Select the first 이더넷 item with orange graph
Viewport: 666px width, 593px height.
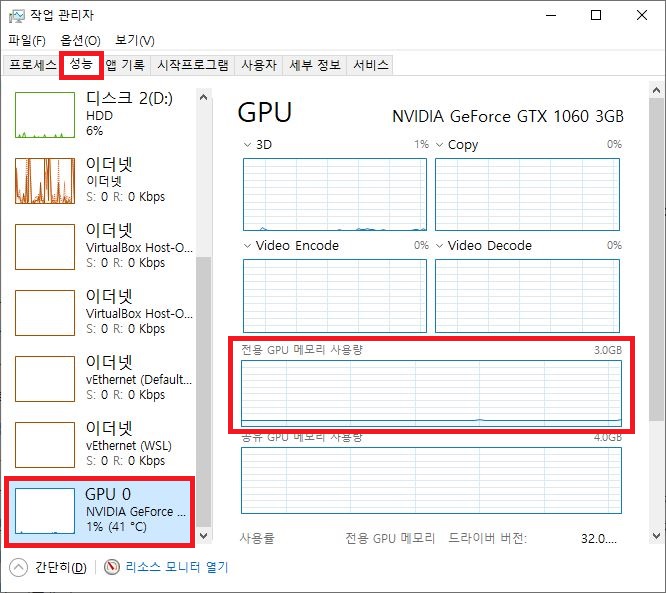pyautogui.click(x=100, y=180)
